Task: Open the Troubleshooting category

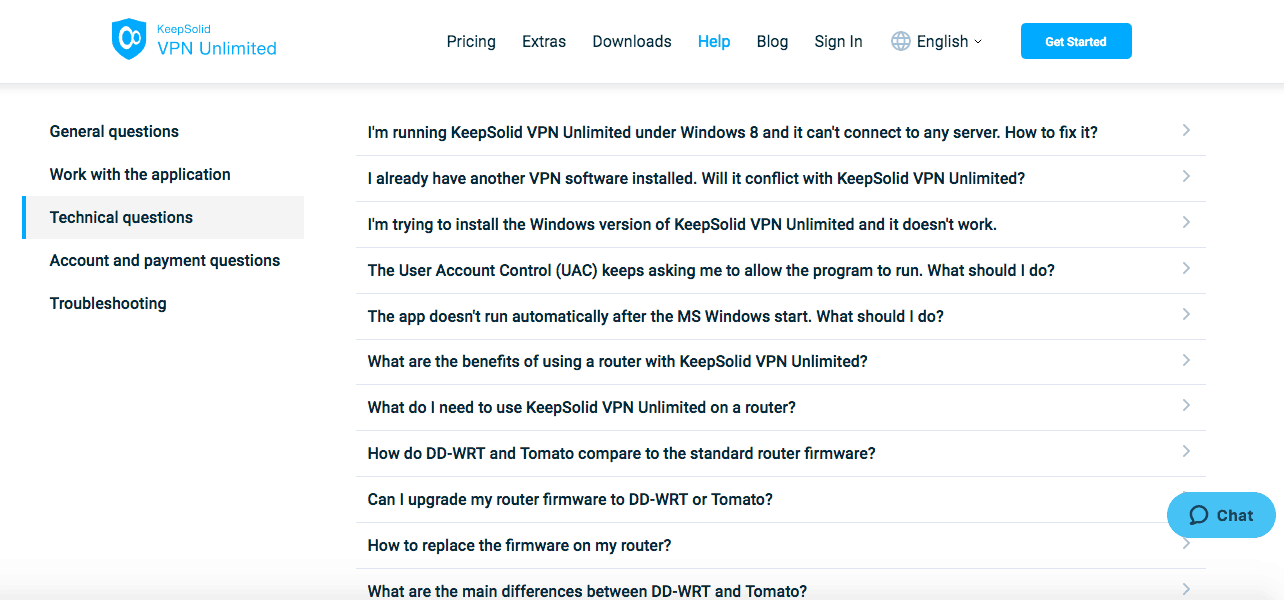Action: click(108, 303)
